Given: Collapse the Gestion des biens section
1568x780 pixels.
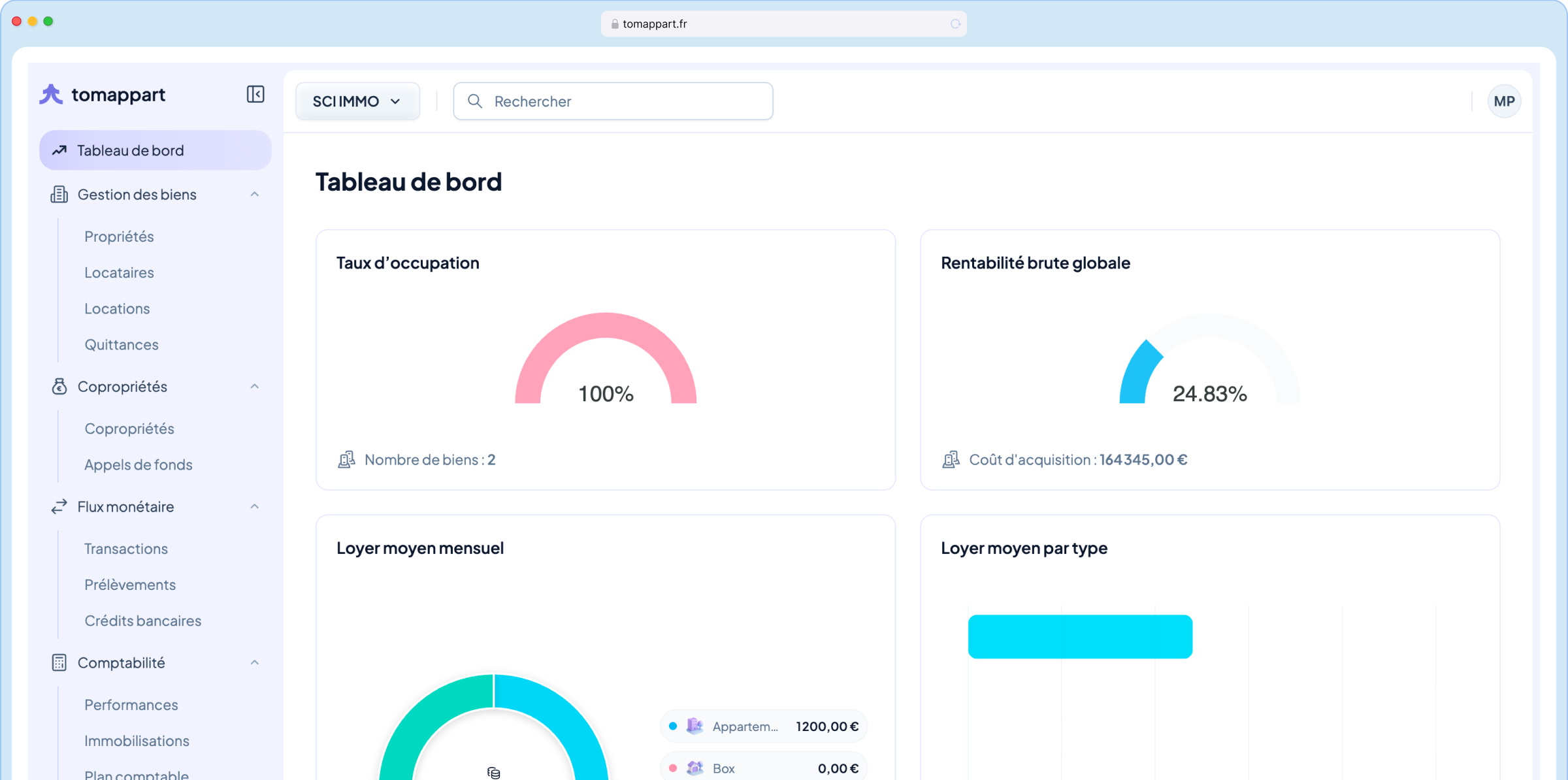Looking at the screenshot, I should coord(255,195).
